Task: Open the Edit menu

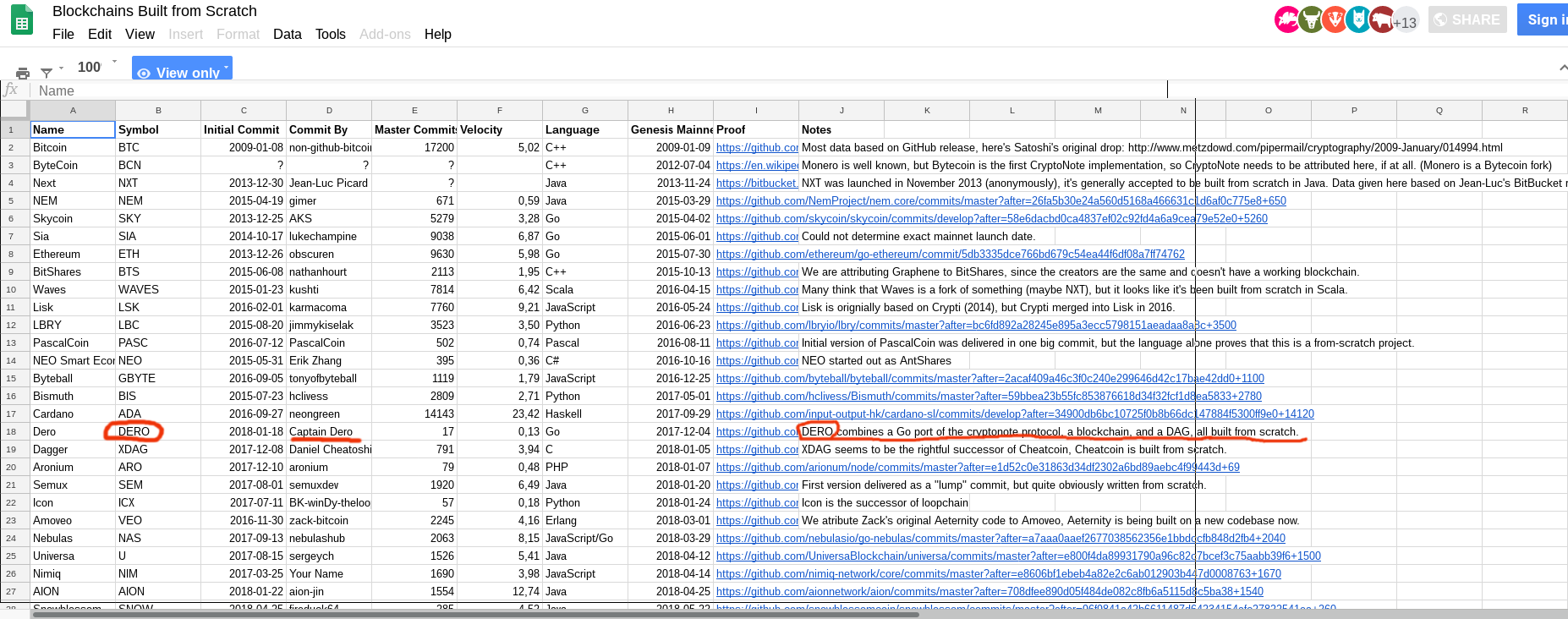Action: [x=100, y=34]
